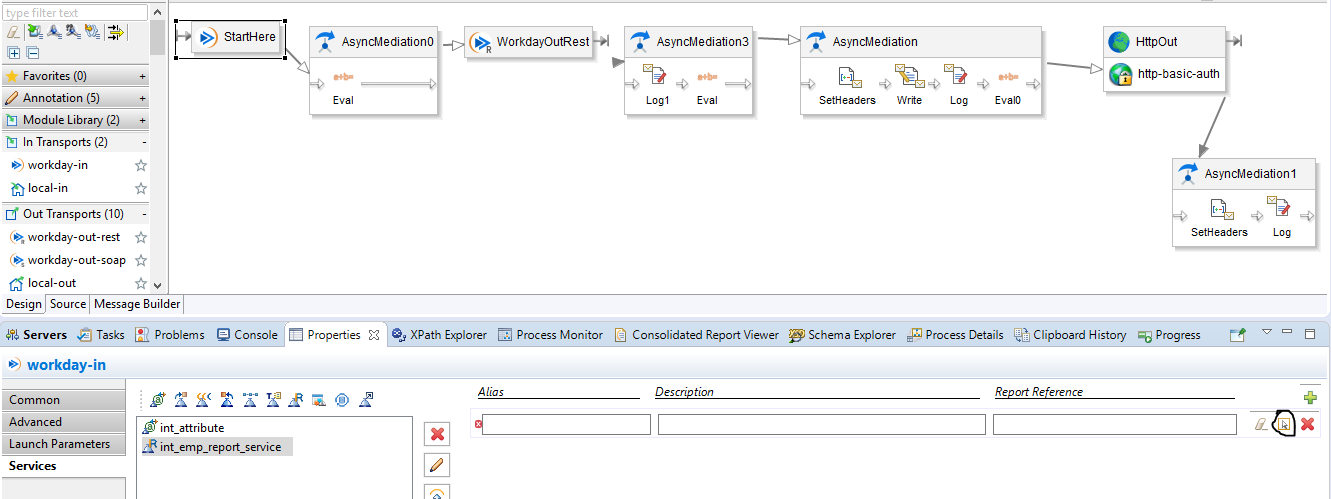Open the Services properties section
Viewport: 1331px width, 499px height.
click(63, 466)
